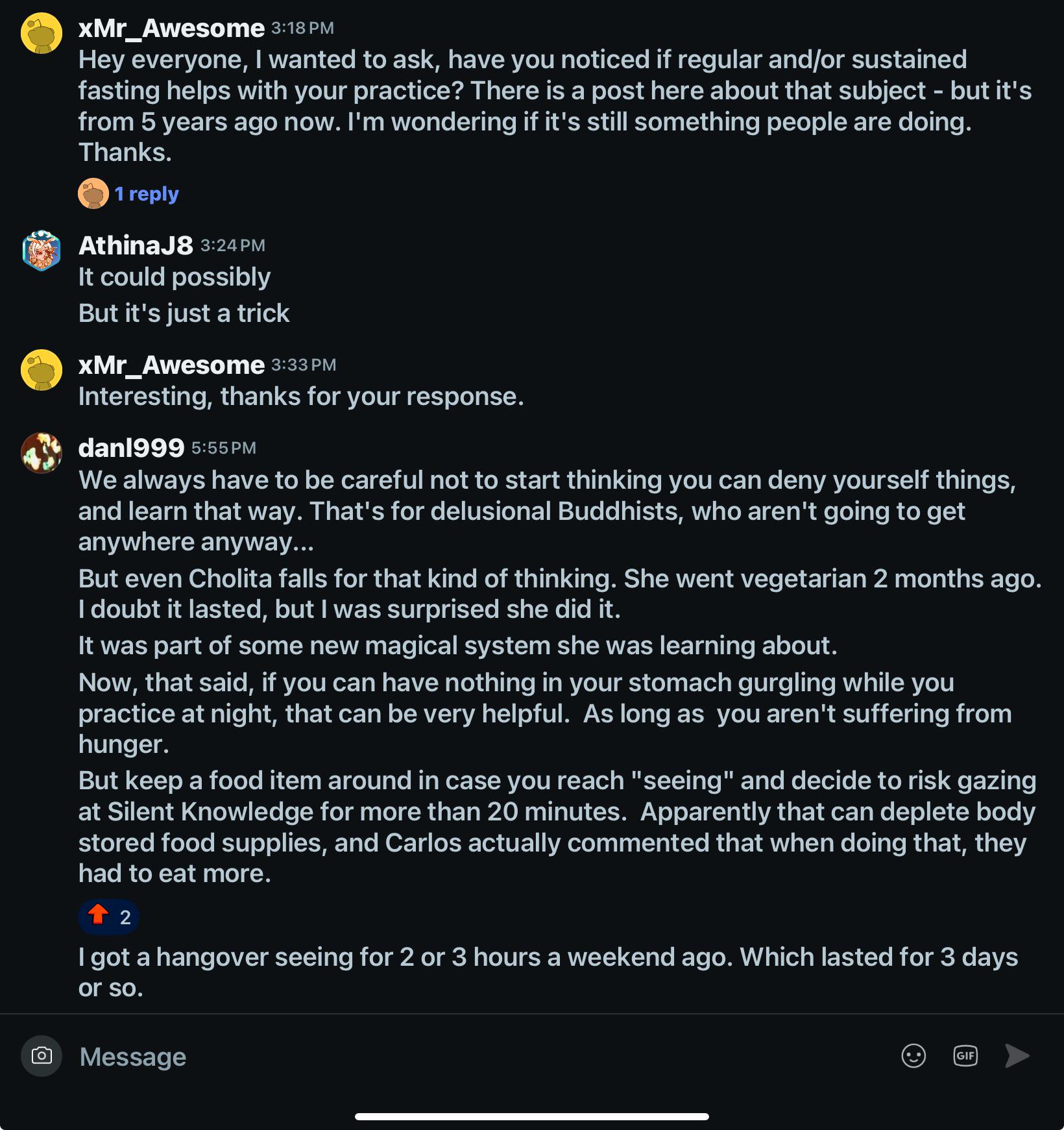Tap the 5:55 PM timestamp

click(x=224, y=448)
